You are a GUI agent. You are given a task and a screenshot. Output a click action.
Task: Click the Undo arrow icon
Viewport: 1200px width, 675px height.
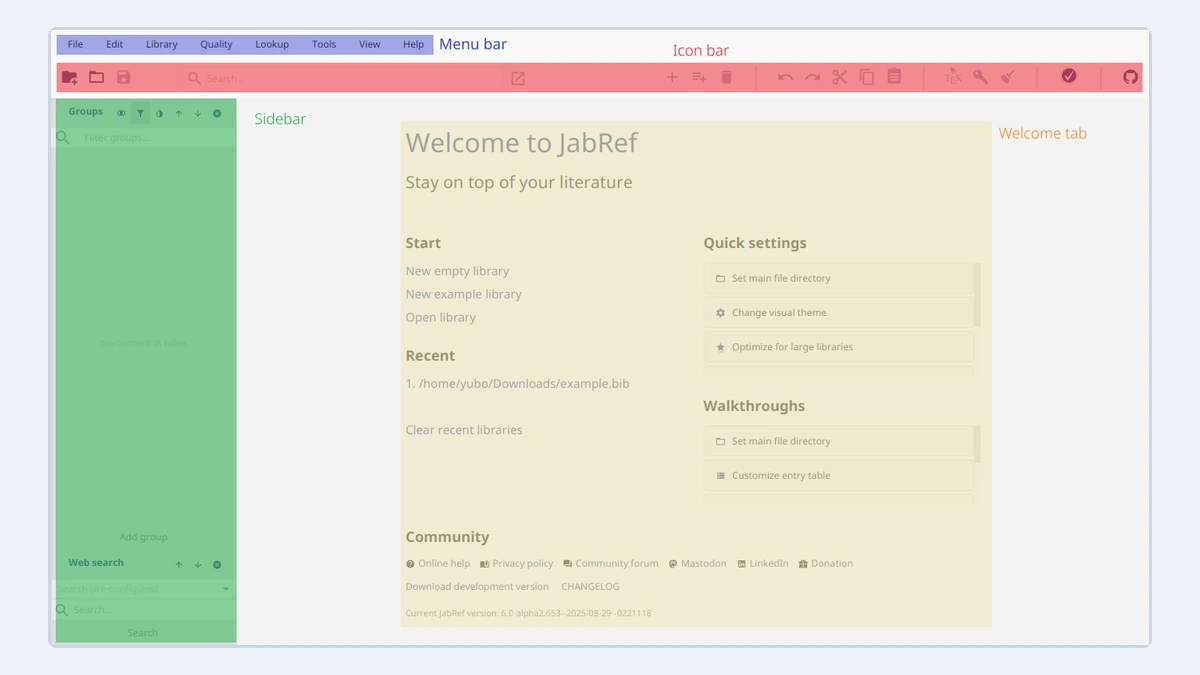[x=786, y=77]
